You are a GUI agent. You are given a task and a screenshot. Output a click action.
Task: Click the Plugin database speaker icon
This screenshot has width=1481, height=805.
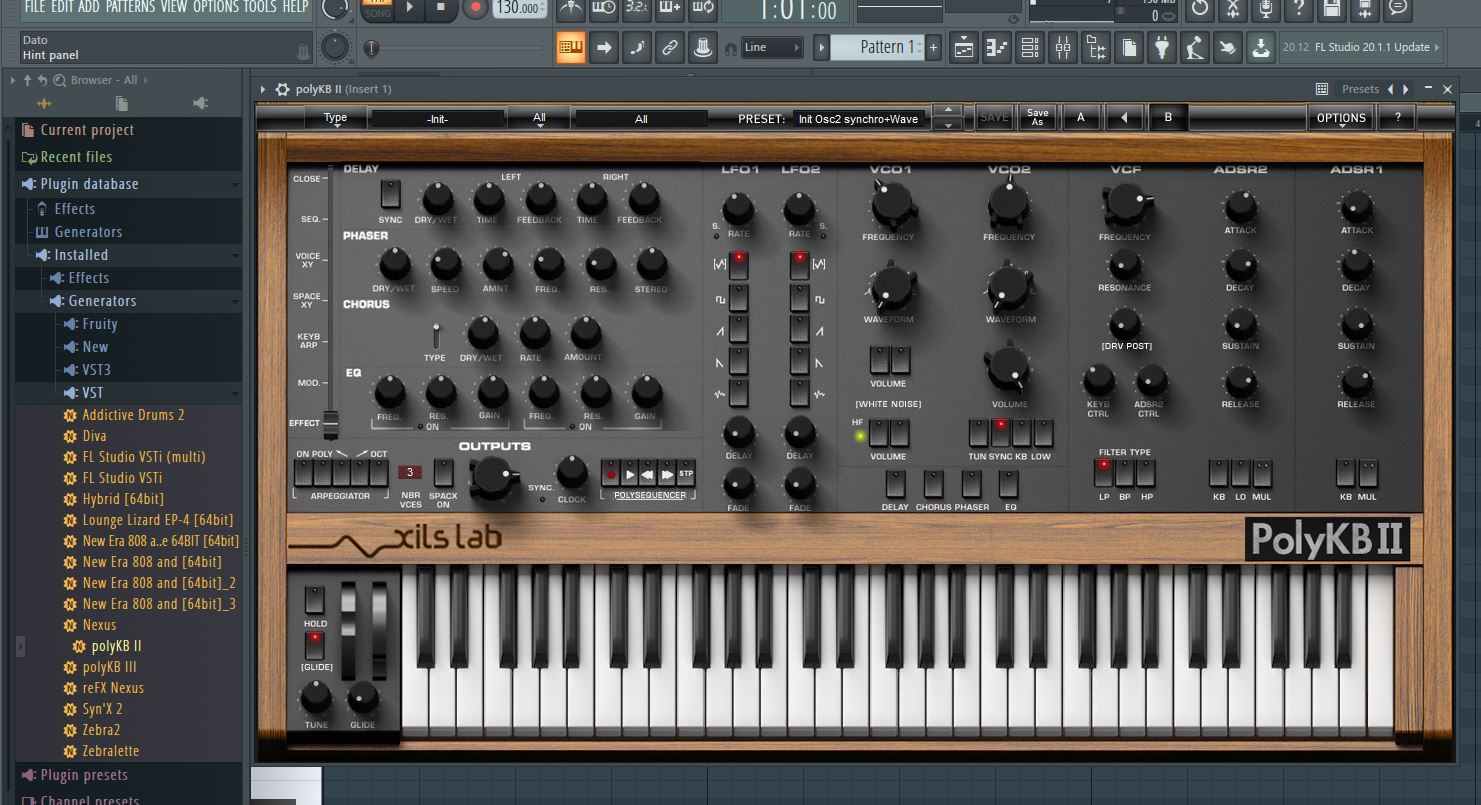(29, 184)
